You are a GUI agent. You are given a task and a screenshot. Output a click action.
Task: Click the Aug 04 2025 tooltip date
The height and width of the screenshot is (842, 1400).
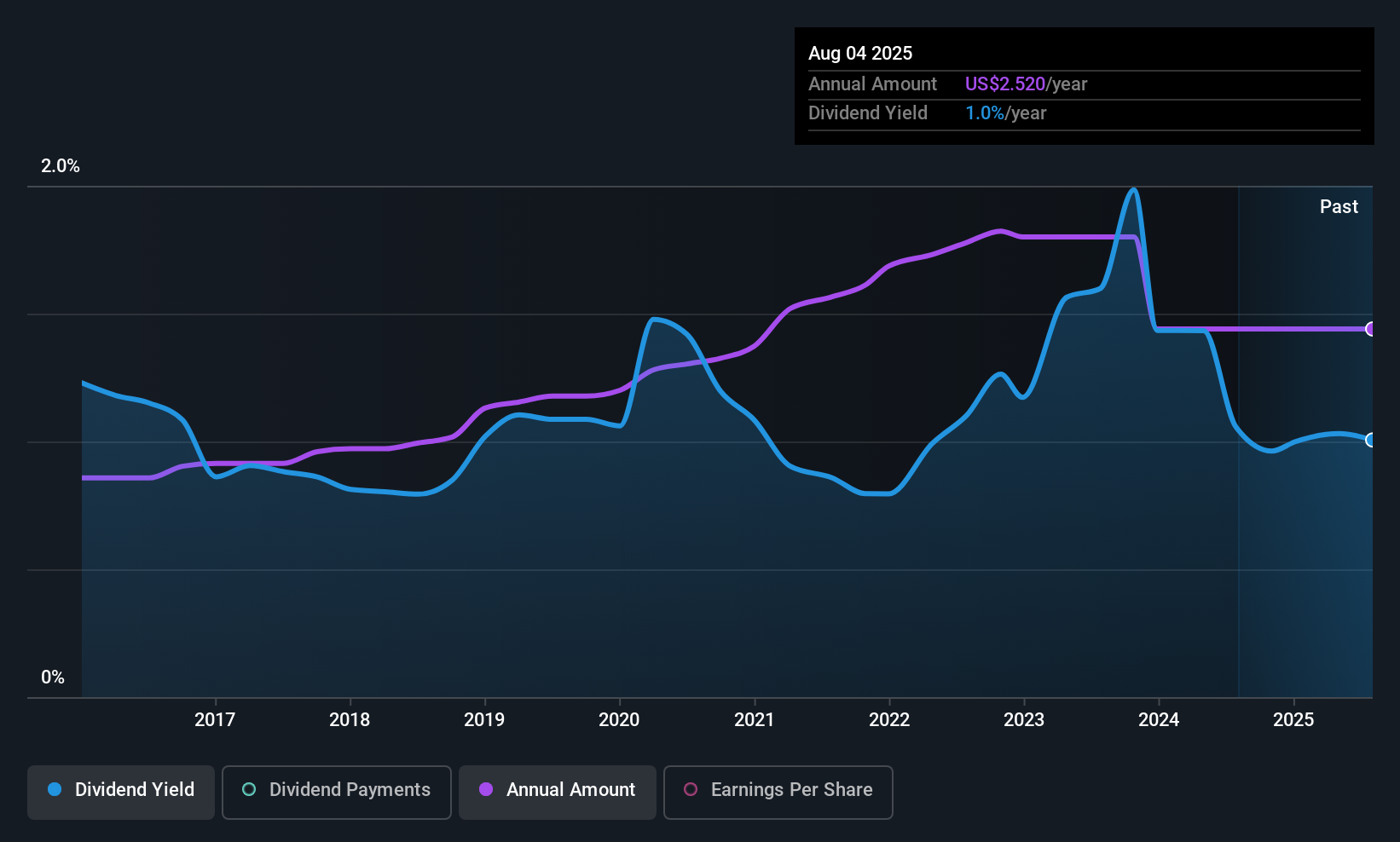[860, 54]
